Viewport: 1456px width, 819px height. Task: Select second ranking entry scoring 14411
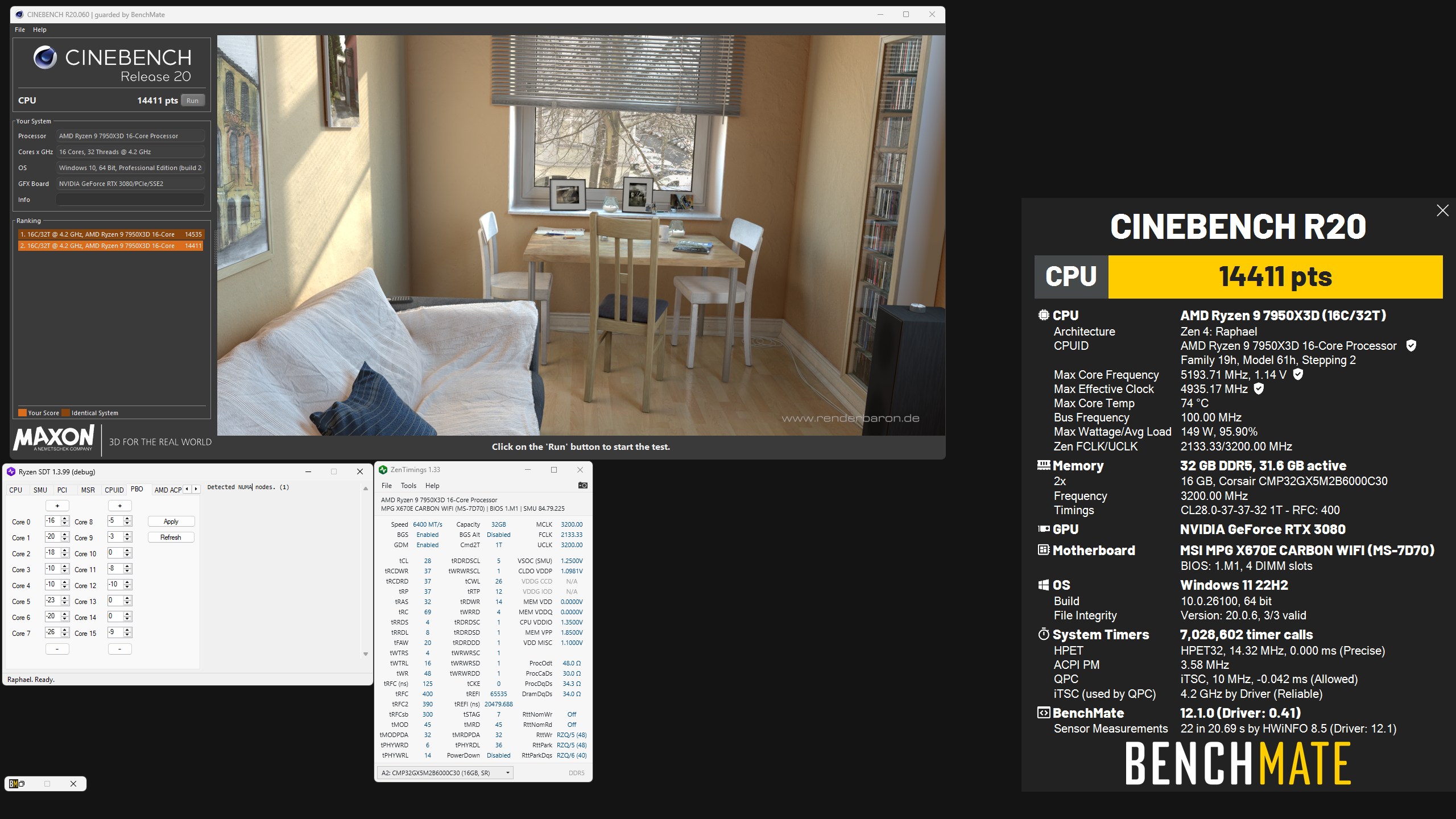110,246
